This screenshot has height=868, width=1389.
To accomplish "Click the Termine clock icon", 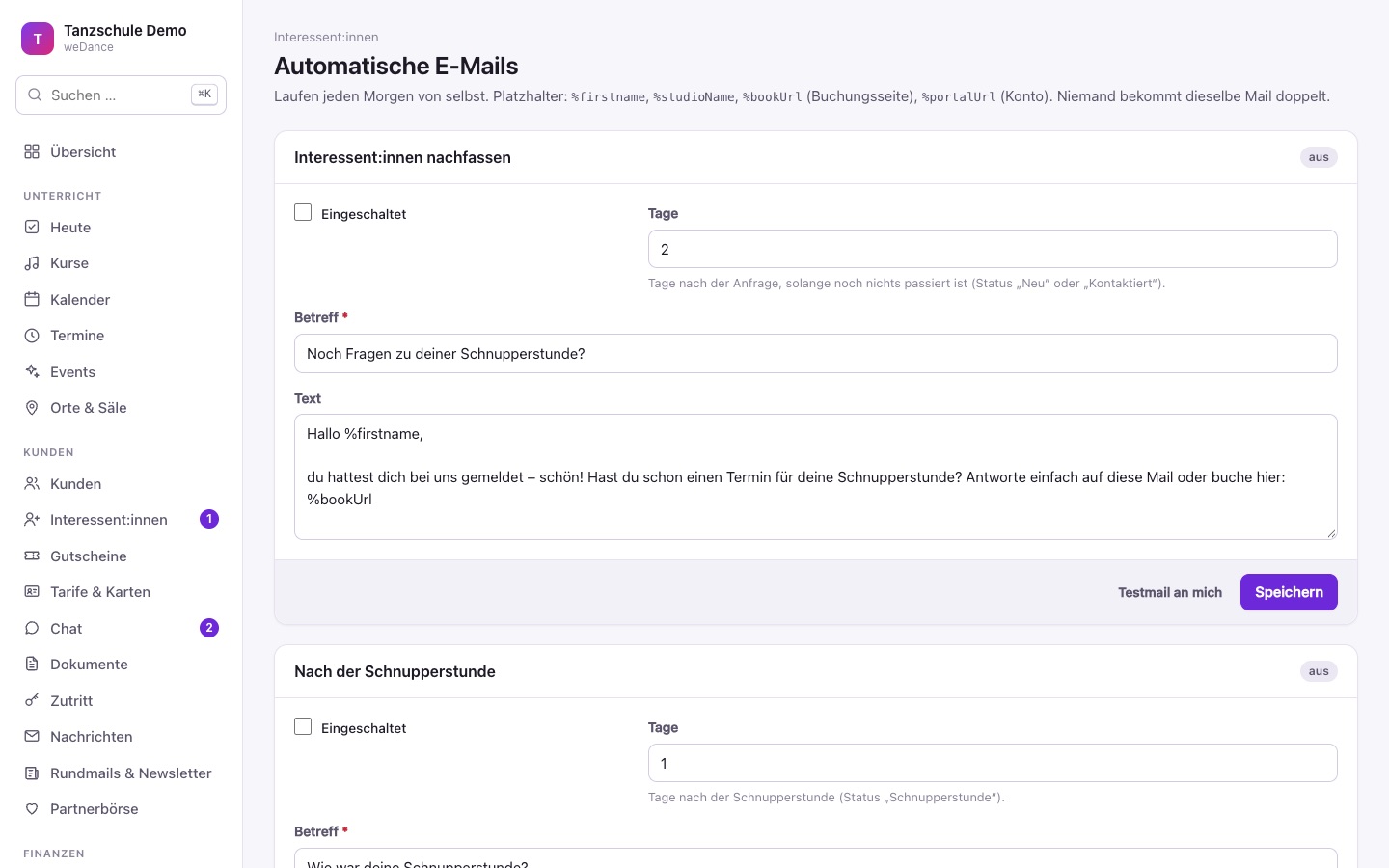I will click(x=32, y=336).
